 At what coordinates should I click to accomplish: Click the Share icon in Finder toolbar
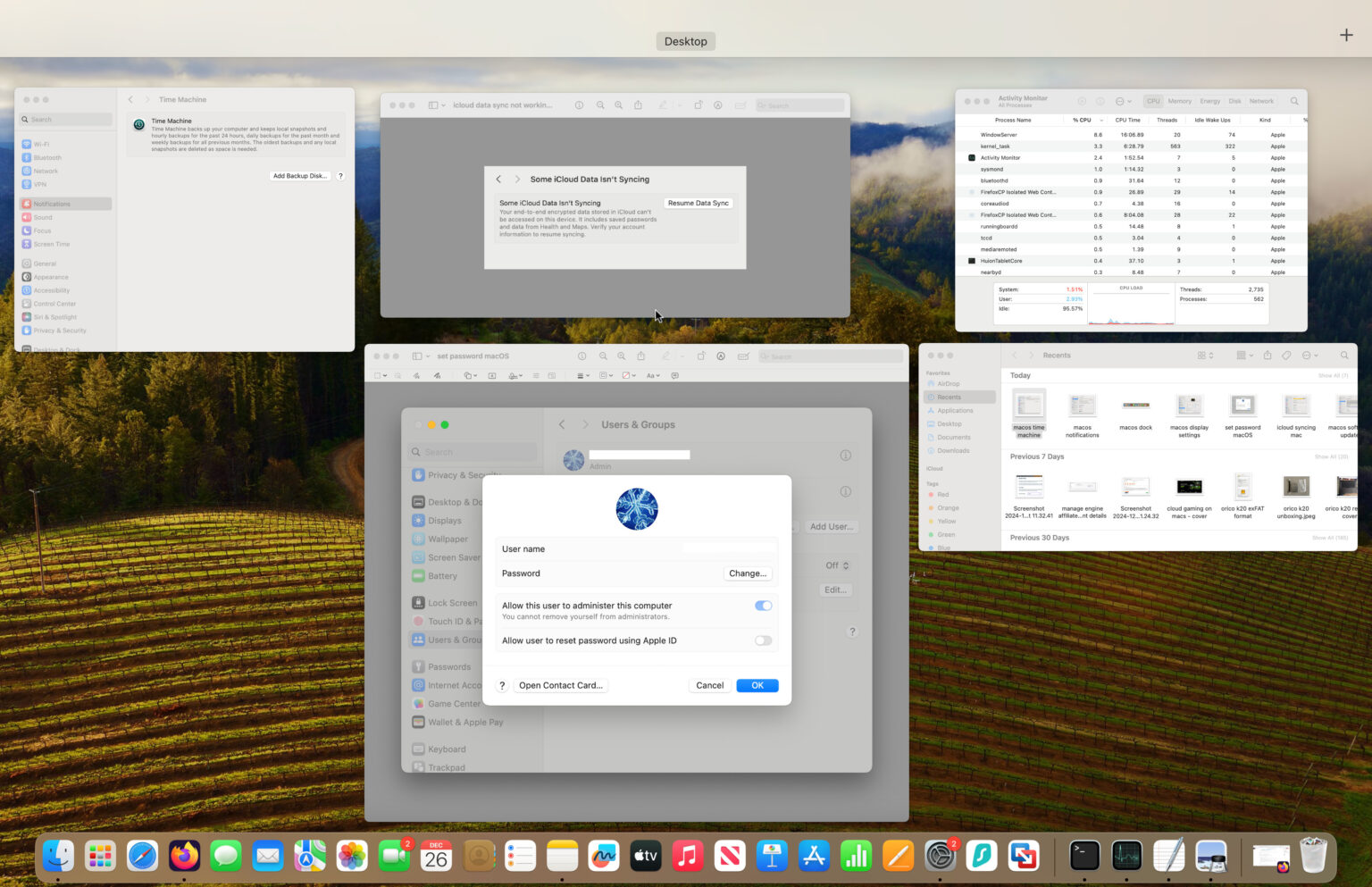1267,355
